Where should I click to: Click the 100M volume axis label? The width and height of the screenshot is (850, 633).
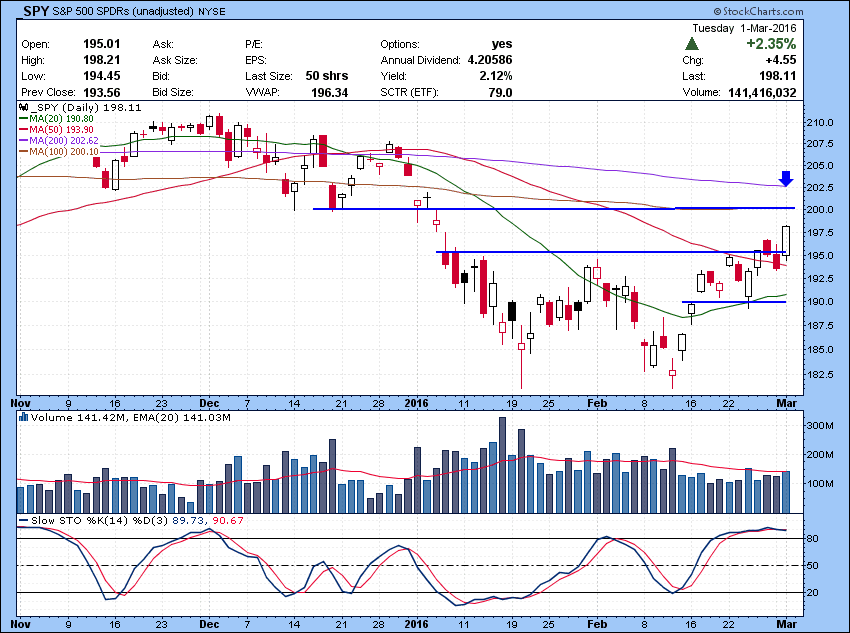820,484
